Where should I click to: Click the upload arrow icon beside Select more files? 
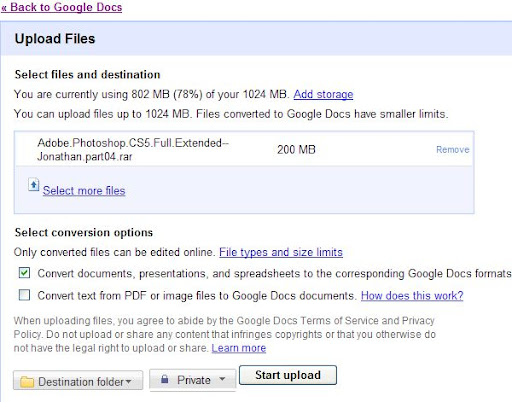click(x=34, y=185)
